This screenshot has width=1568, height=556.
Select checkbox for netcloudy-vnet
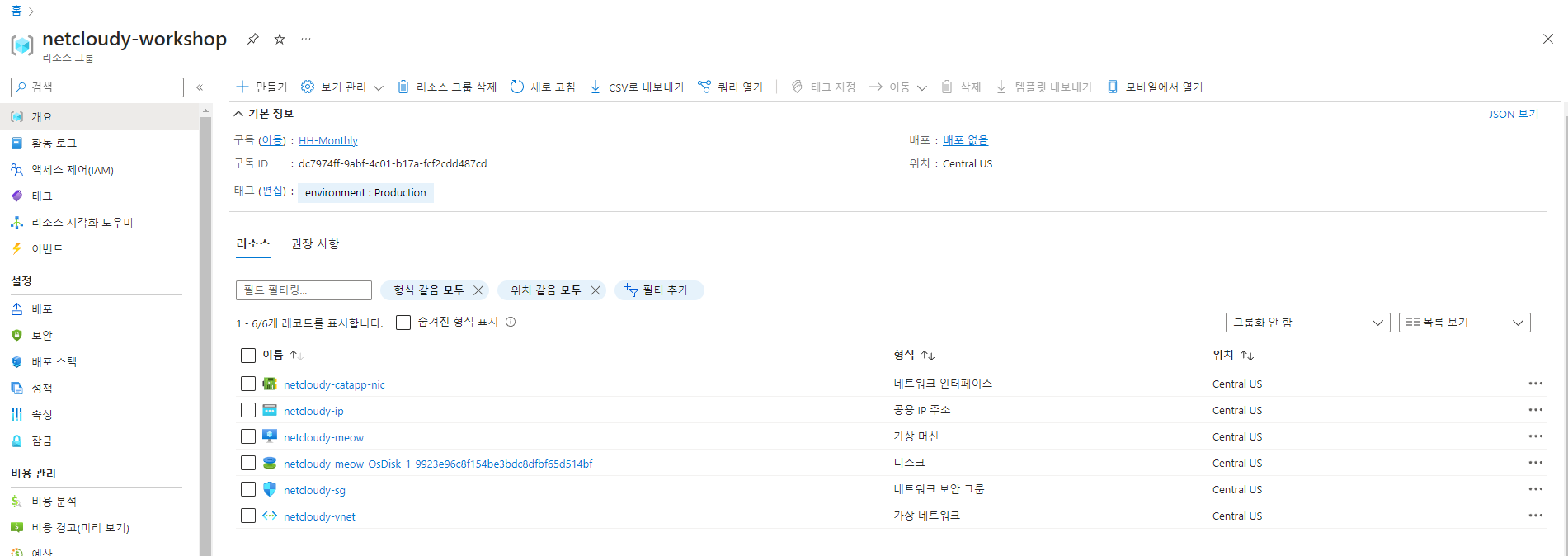tap(248, 516)
